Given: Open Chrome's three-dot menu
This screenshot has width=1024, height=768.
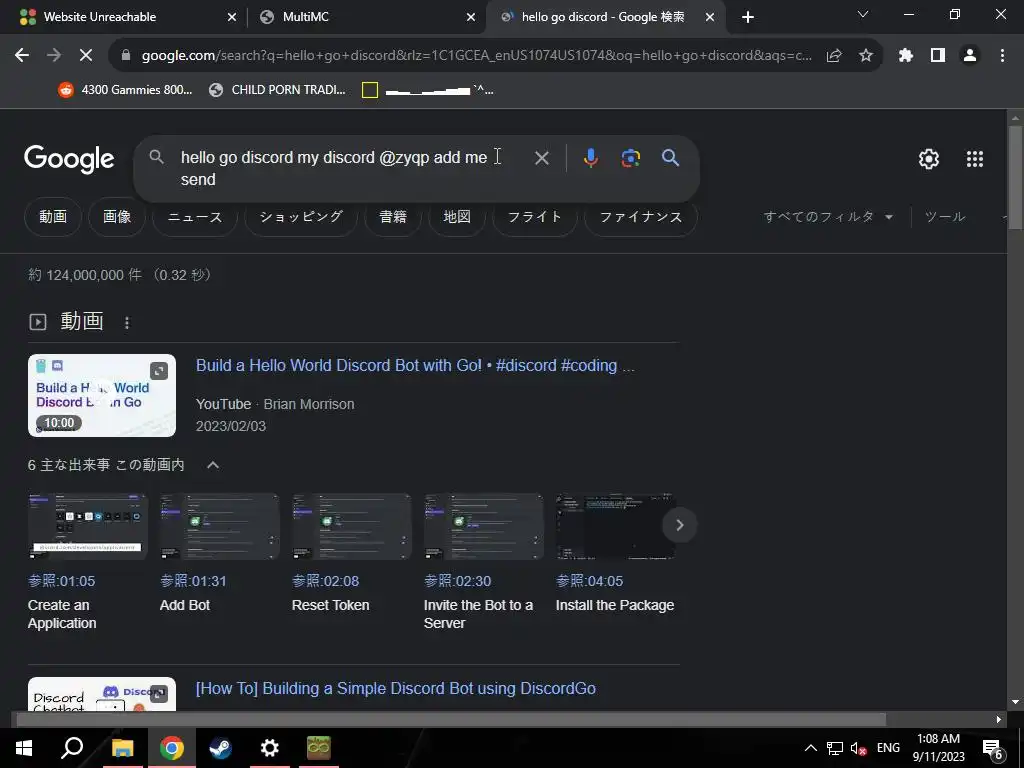Looking at the screenshot, I should coord(1002,56).
